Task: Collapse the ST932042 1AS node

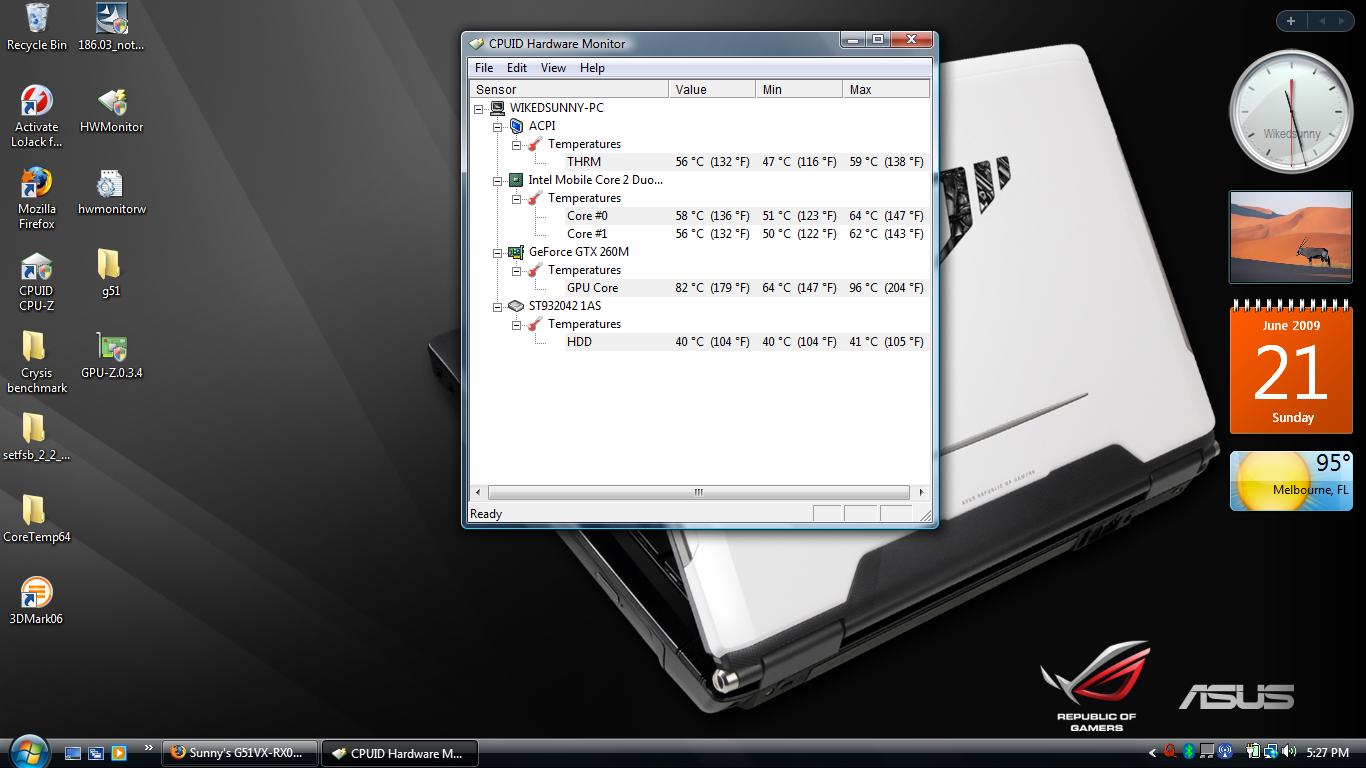Action: point(497,306)
